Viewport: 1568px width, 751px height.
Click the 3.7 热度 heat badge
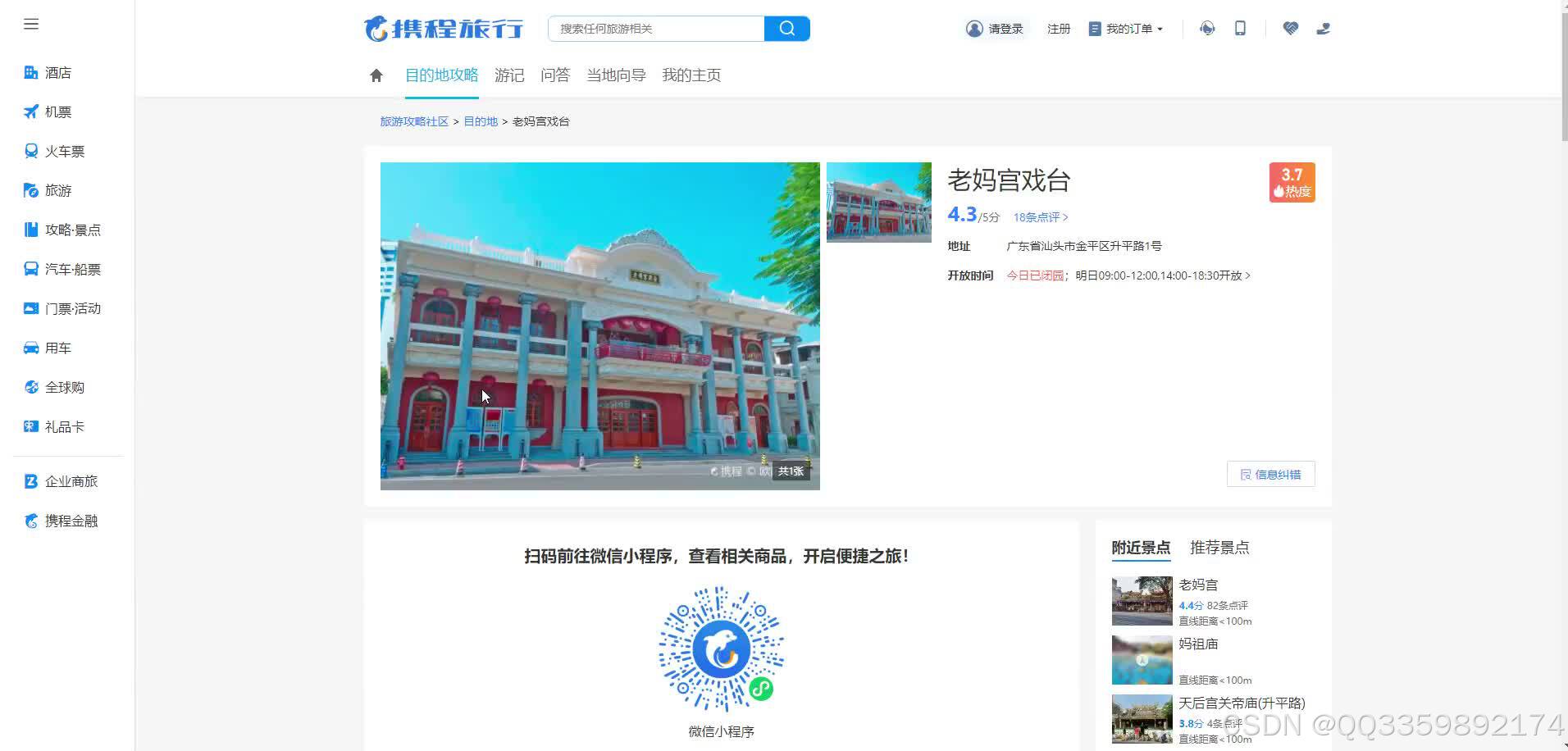[x=1292, y=182]
